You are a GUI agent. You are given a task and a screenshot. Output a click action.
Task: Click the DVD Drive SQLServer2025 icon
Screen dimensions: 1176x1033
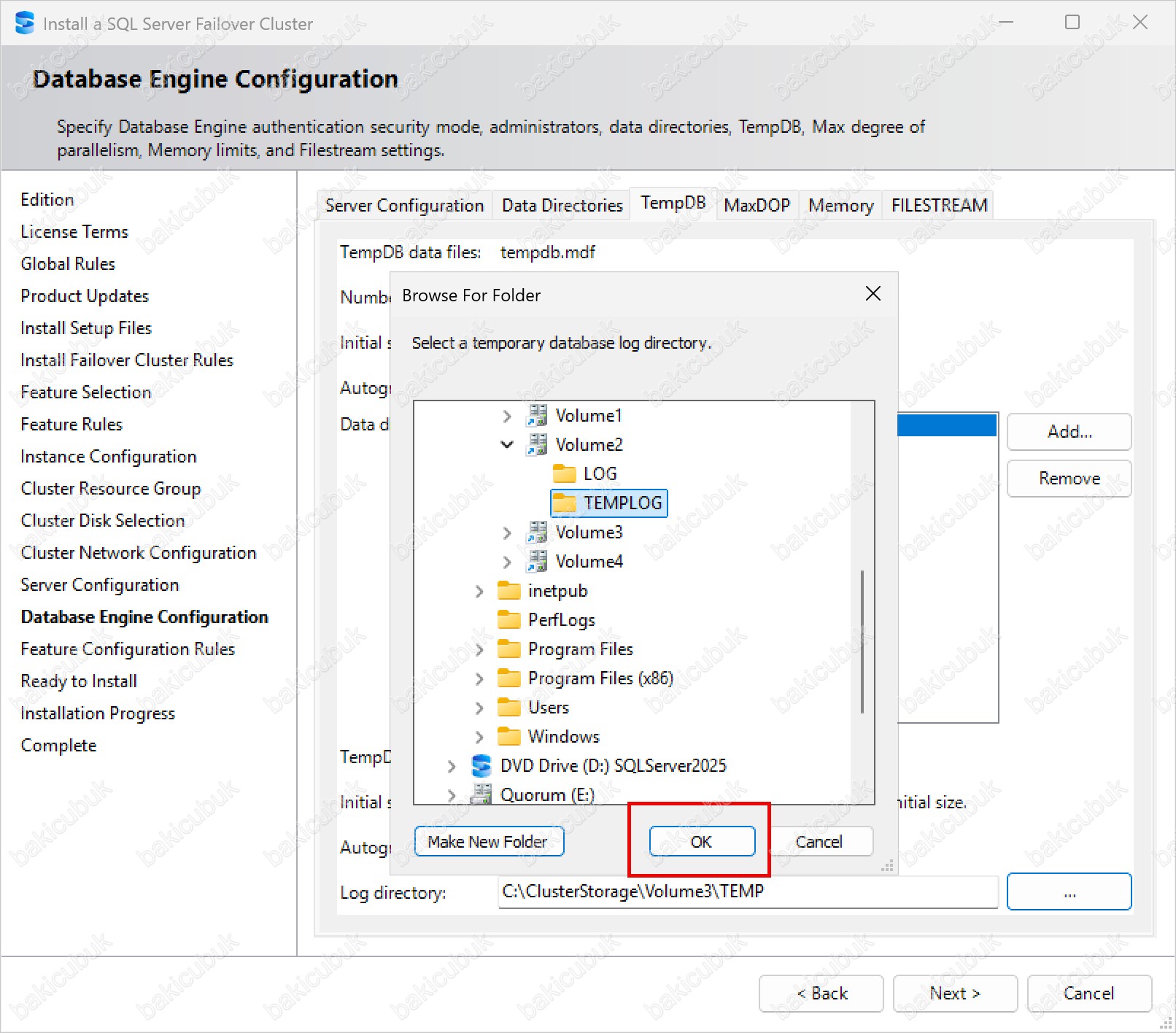pos(481,765)
